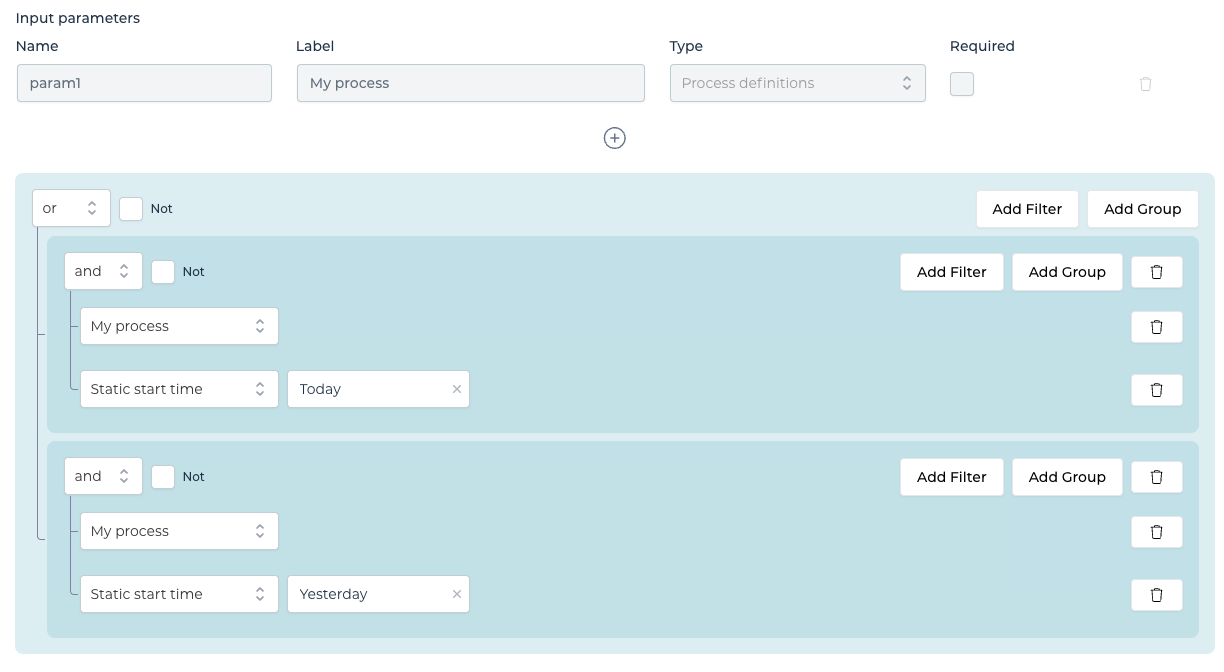This screenshot has width=1224, height=672.
Task: Remove the "Yesterday" value with its x icon
Action: click(x=457, y=594)
